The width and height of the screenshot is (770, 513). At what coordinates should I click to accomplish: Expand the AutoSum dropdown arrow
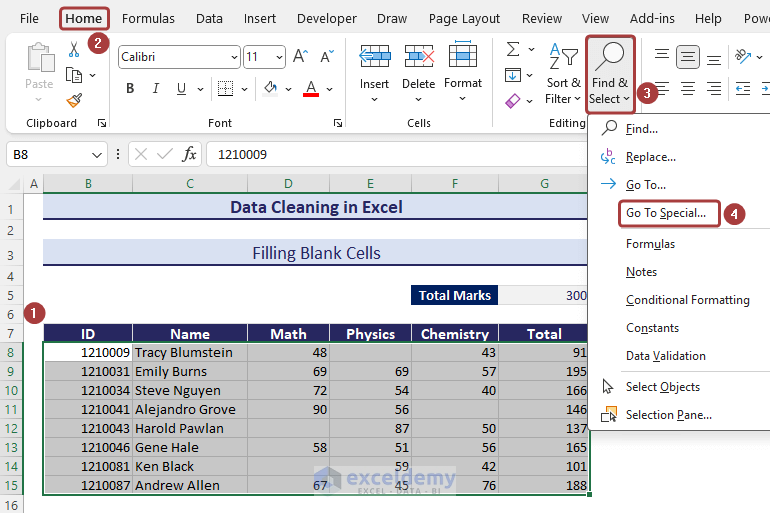[531, 50]
